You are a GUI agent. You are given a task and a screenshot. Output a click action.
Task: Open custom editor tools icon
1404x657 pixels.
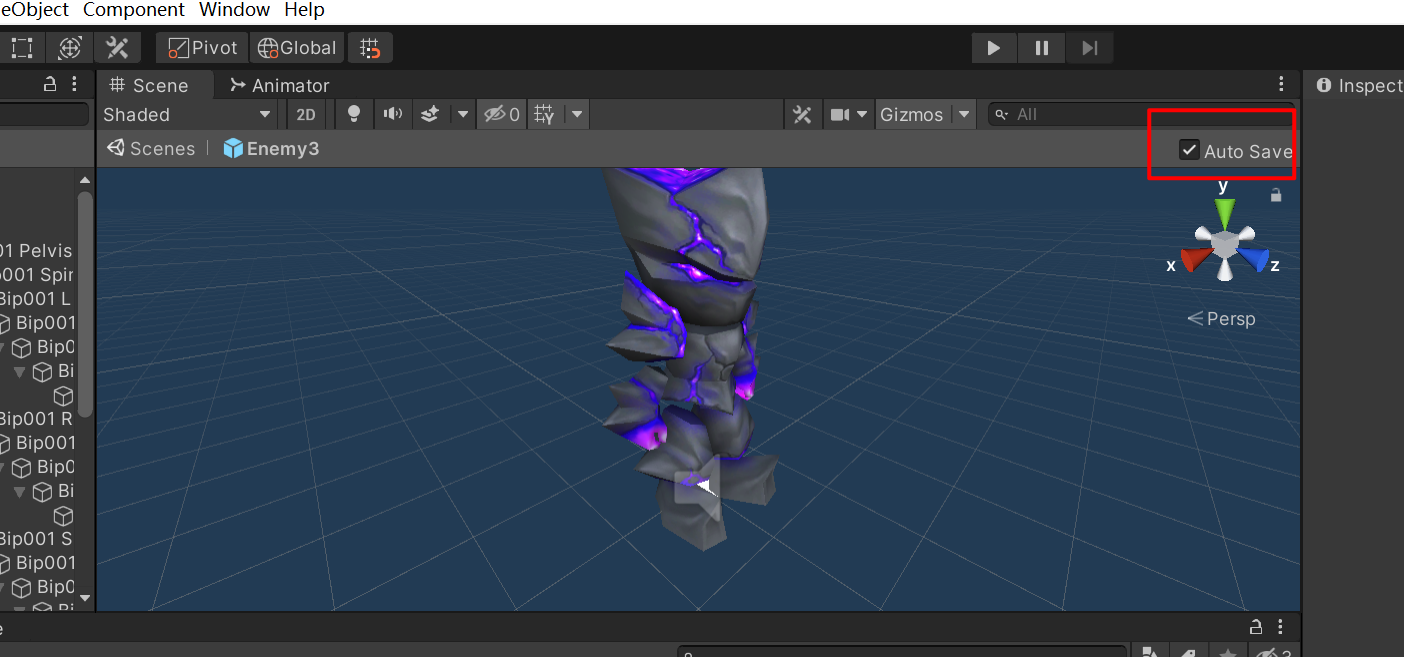point(118,48)
